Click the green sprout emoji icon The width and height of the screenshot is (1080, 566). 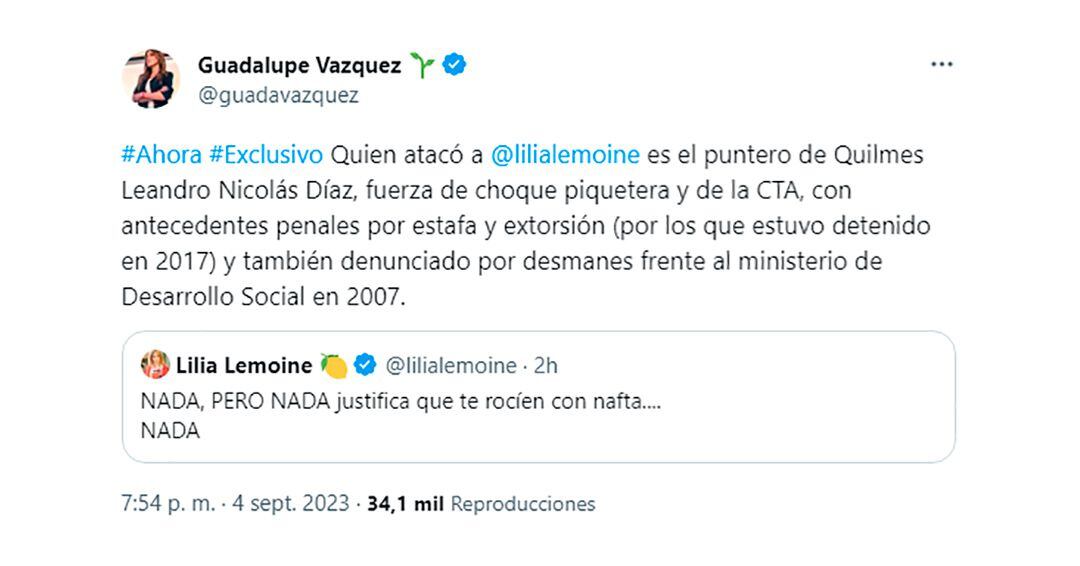[x=423, y=66]
